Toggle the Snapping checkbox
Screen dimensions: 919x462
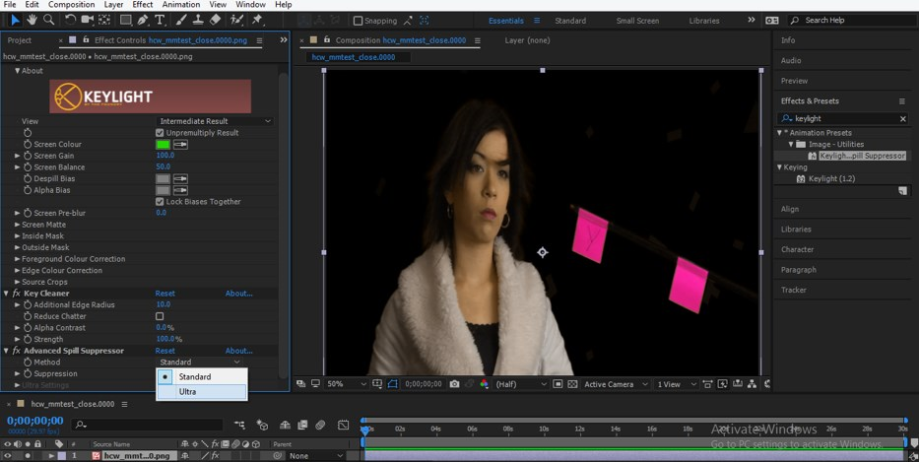[358, 21]
